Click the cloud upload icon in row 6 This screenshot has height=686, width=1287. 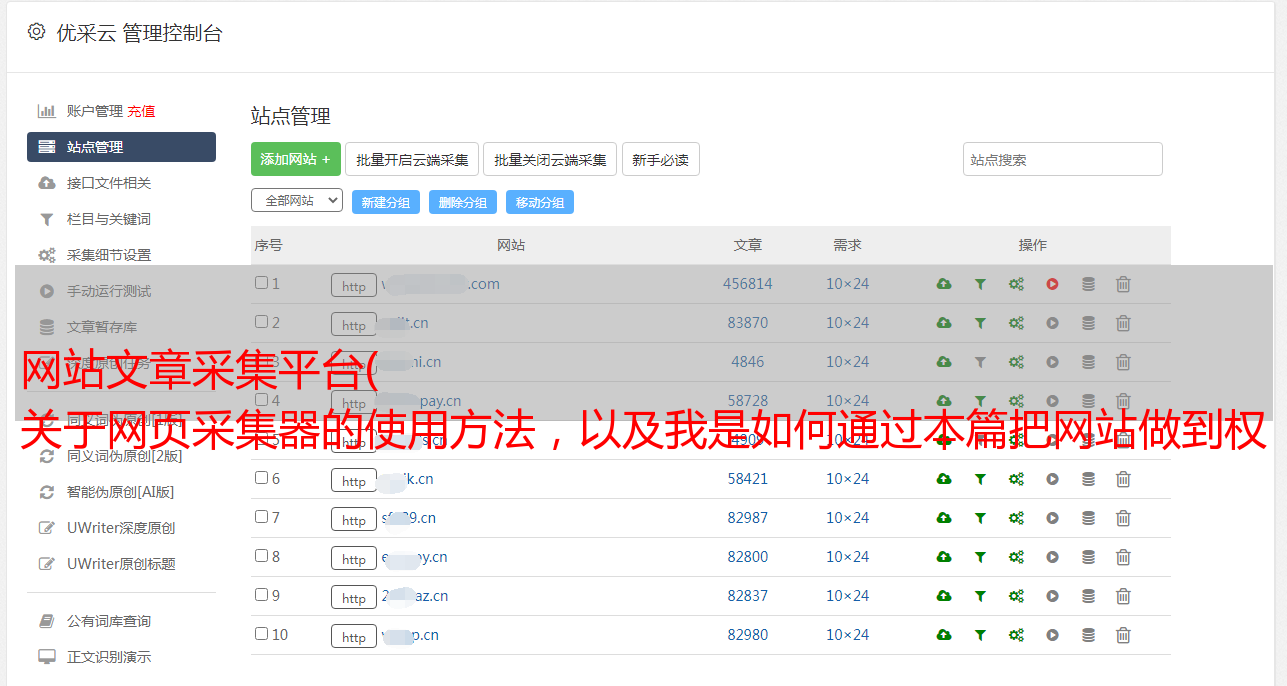[x=944, y=479]
